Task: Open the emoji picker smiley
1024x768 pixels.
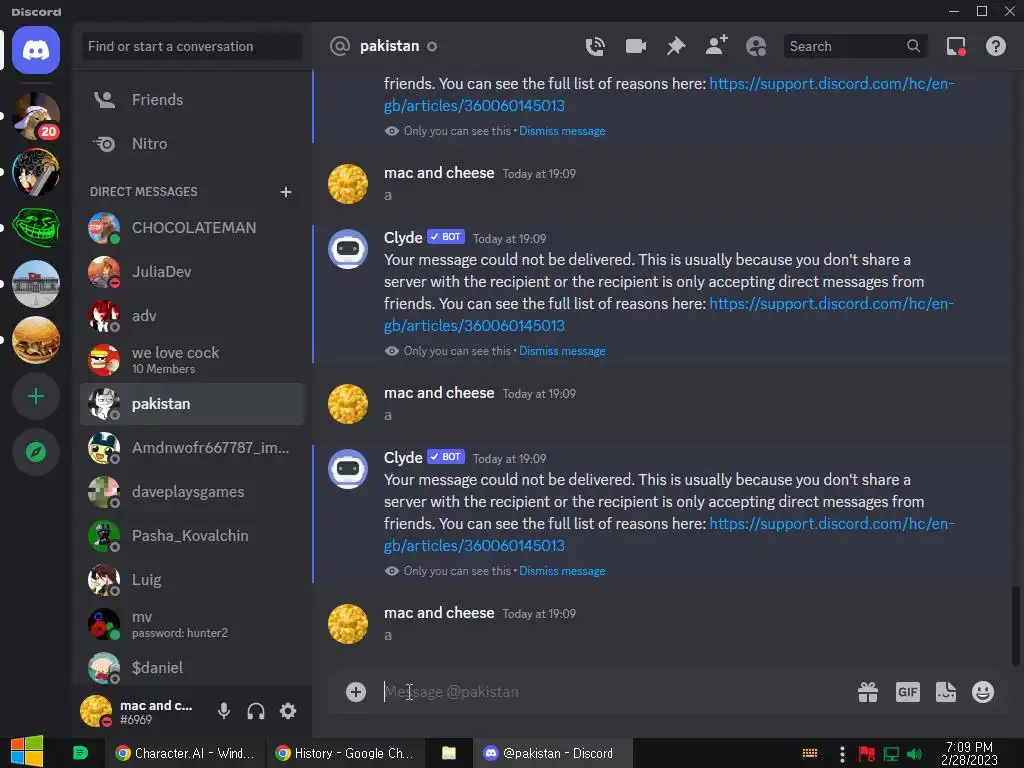Action: click(983, 692)
